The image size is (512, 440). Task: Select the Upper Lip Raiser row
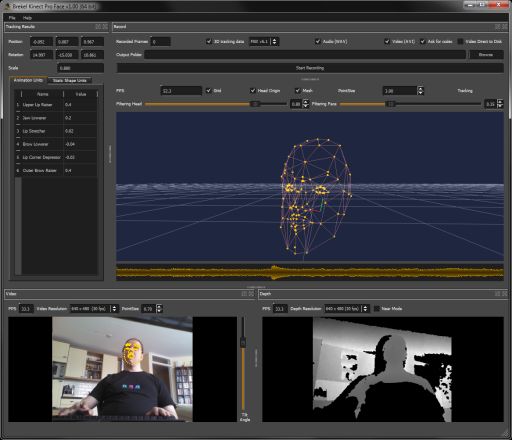click(x=56, y=105)
